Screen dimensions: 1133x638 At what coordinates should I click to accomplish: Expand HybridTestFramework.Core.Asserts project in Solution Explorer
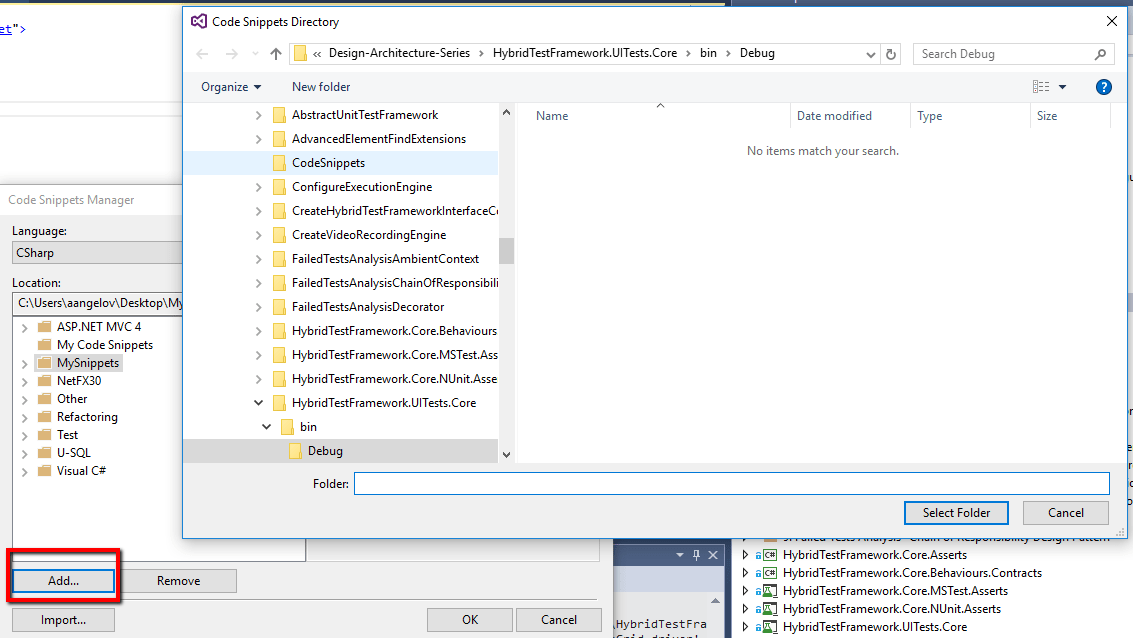pyautogui.click(x=745, y=555)
